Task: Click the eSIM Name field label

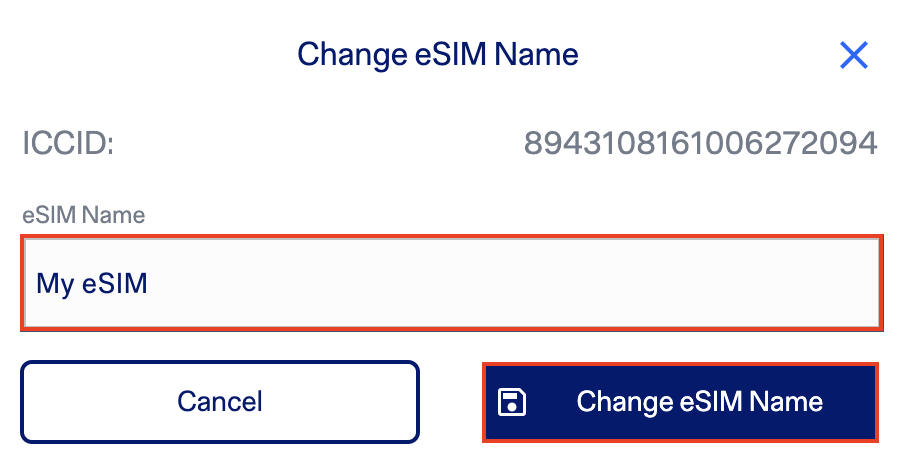Action: tap(84, 214)
